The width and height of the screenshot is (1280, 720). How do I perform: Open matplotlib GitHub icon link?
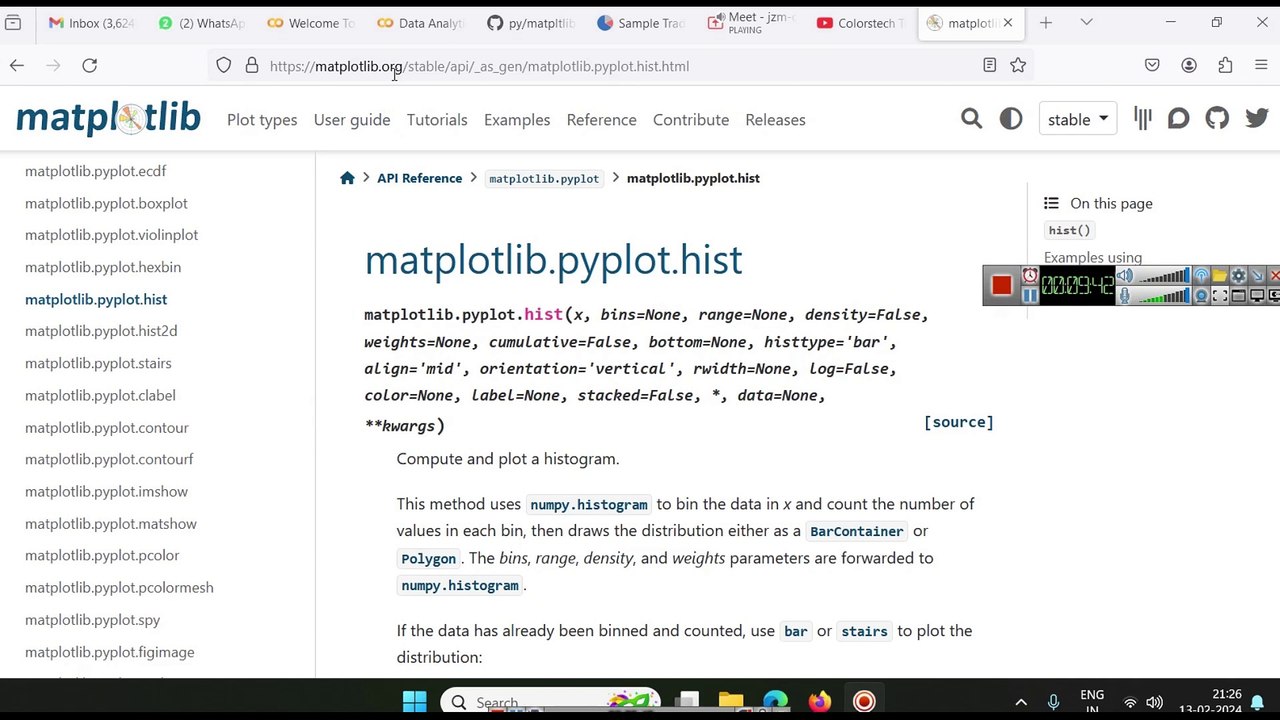pos(1217,119)
